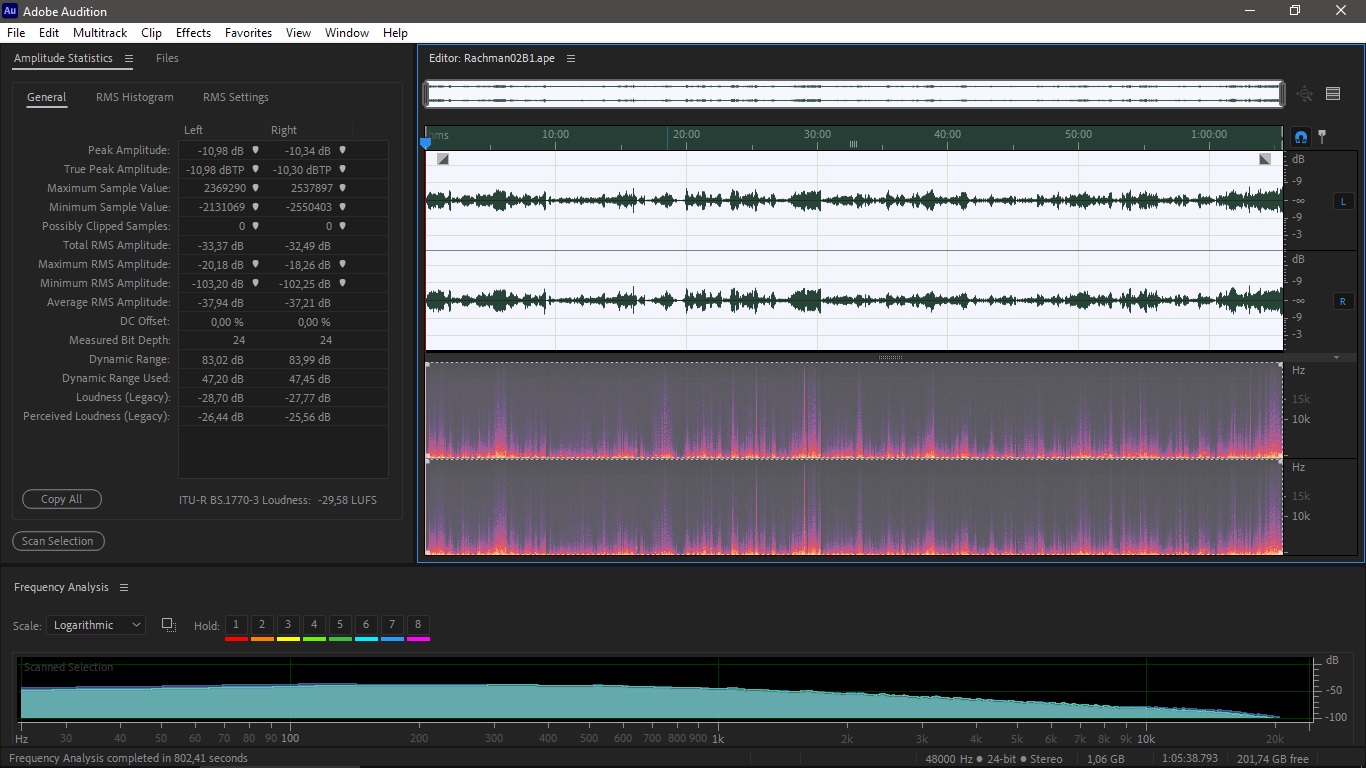Switch to the RMS Histogram tab
Viewport: 1366px width, 768px height.
[135, 97]
